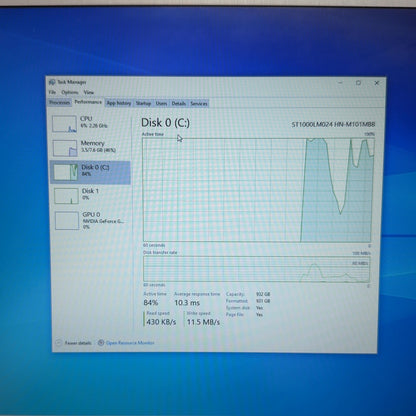Minimize the Task Manager window

click(x=340, y=83)
